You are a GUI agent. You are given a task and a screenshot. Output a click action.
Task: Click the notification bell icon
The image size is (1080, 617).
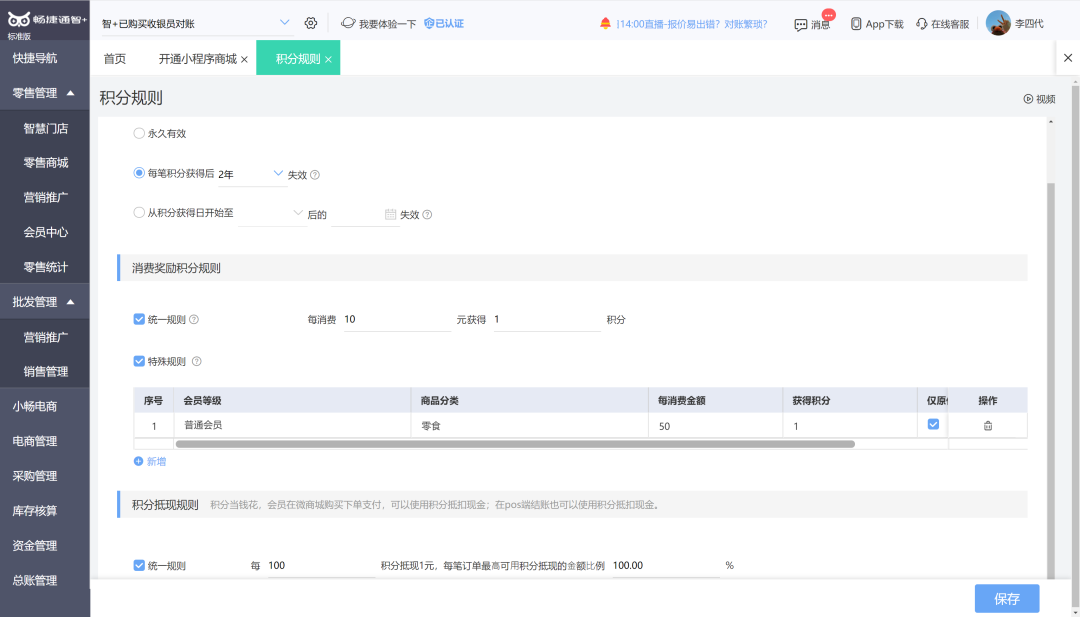[605, 23]
